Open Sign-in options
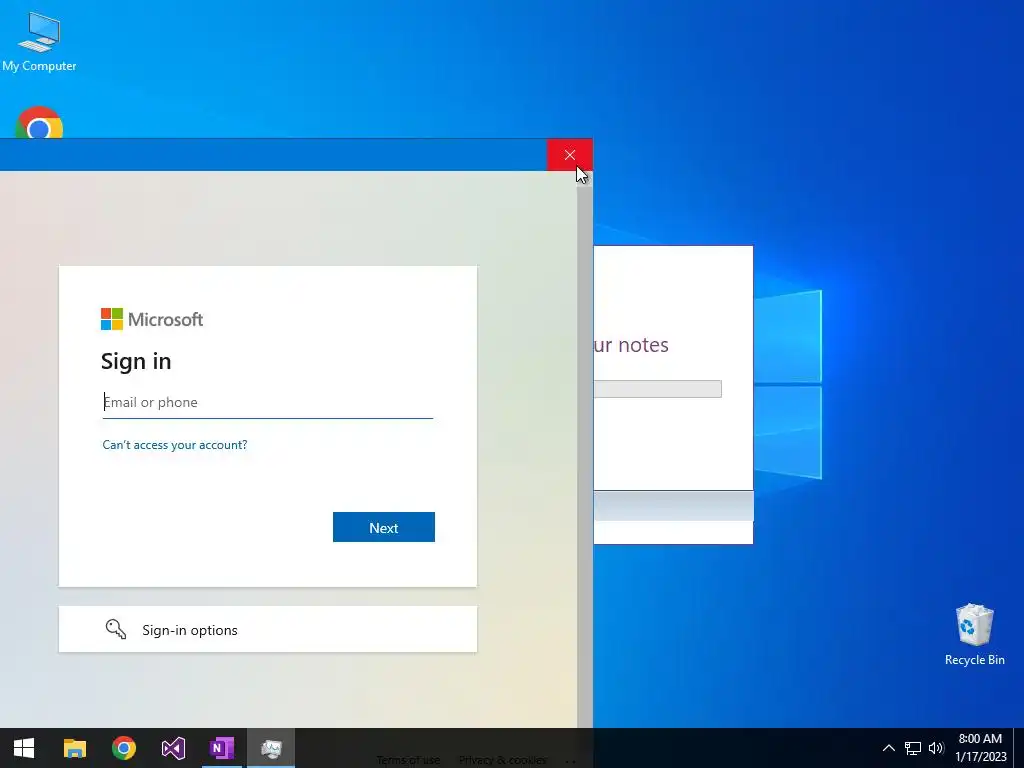This screenshot has height=768, width=1024. [268, 629]
